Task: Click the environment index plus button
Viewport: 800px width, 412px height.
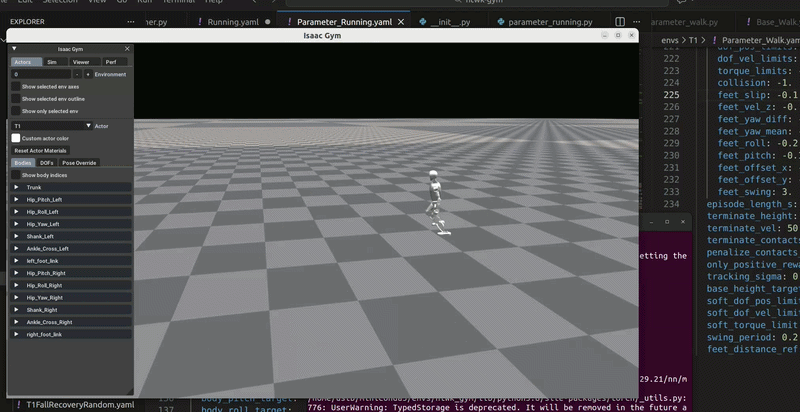Action: click(x=87, y=74)
